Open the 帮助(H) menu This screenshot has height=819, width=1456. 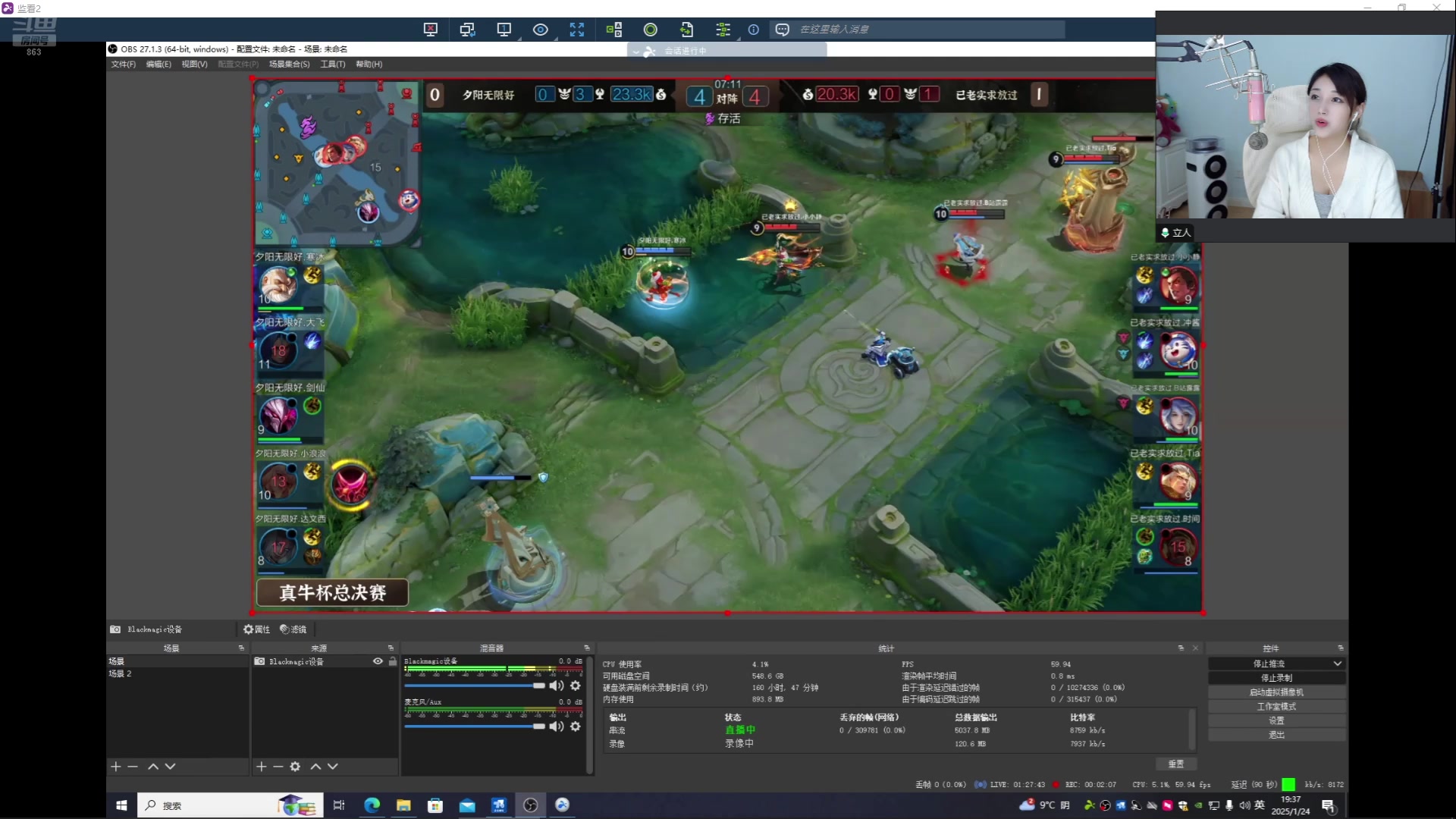pyautogui.click(x=369, y=64)
